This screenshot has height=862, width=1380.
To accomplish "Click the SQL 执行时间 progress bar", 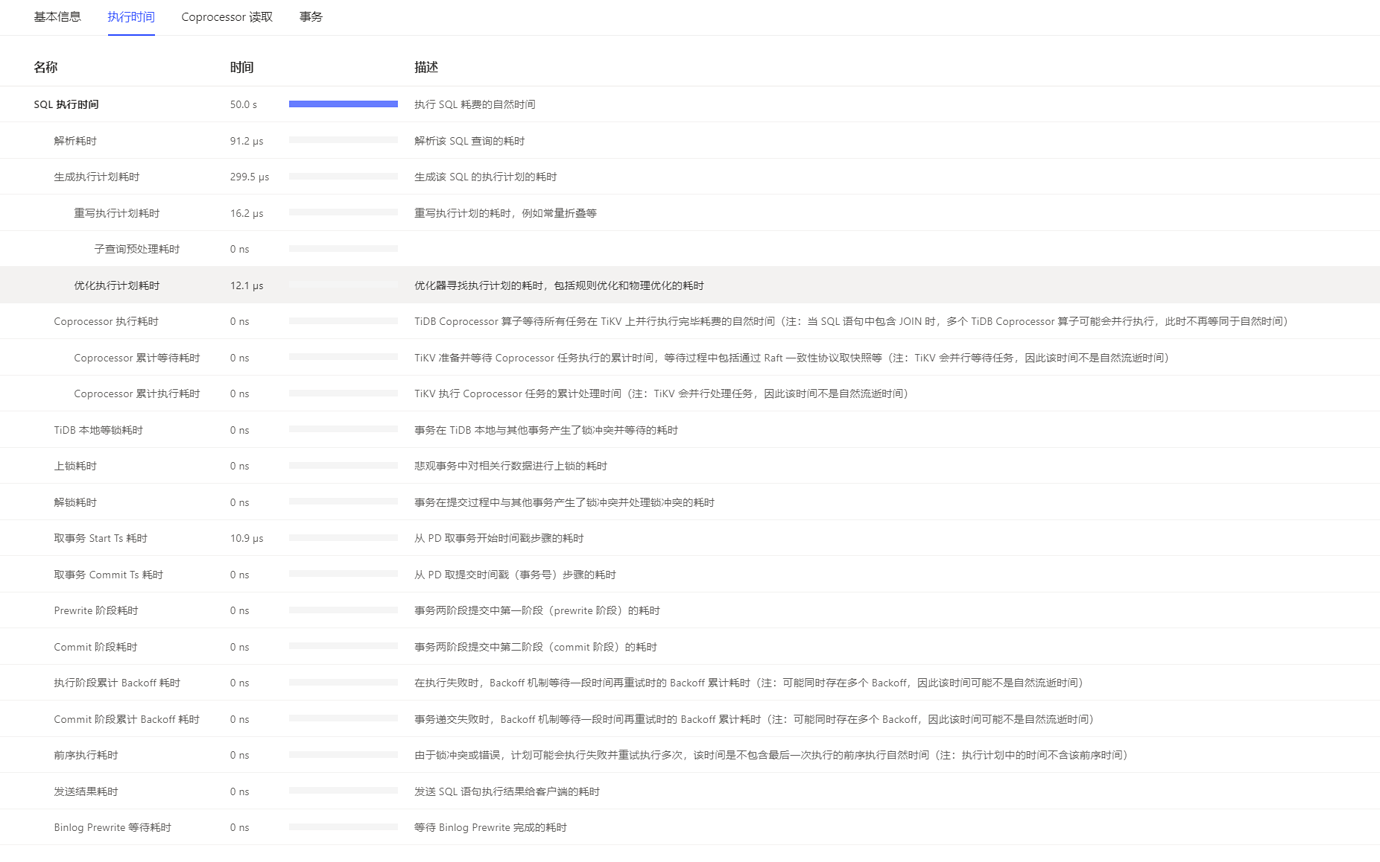I will click(343, 104).
